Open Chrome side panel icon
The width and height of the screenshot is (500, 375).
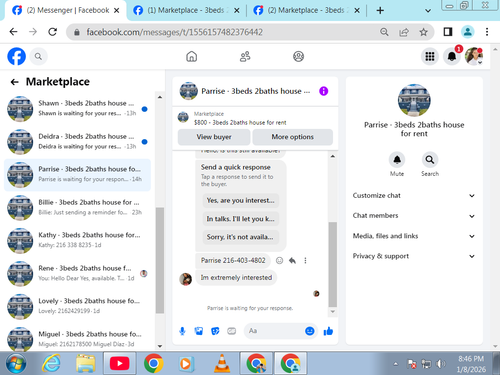tap(448, 32)
